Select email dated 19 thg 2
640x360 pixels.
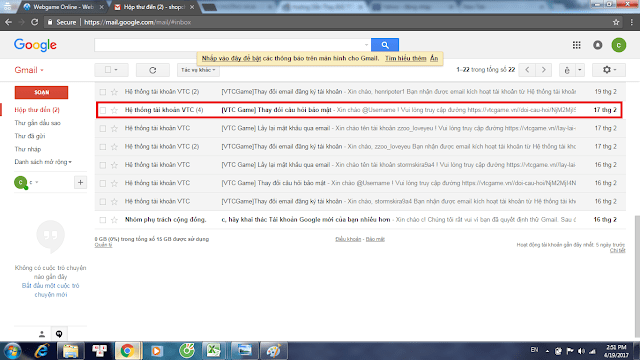coord(103,92)
